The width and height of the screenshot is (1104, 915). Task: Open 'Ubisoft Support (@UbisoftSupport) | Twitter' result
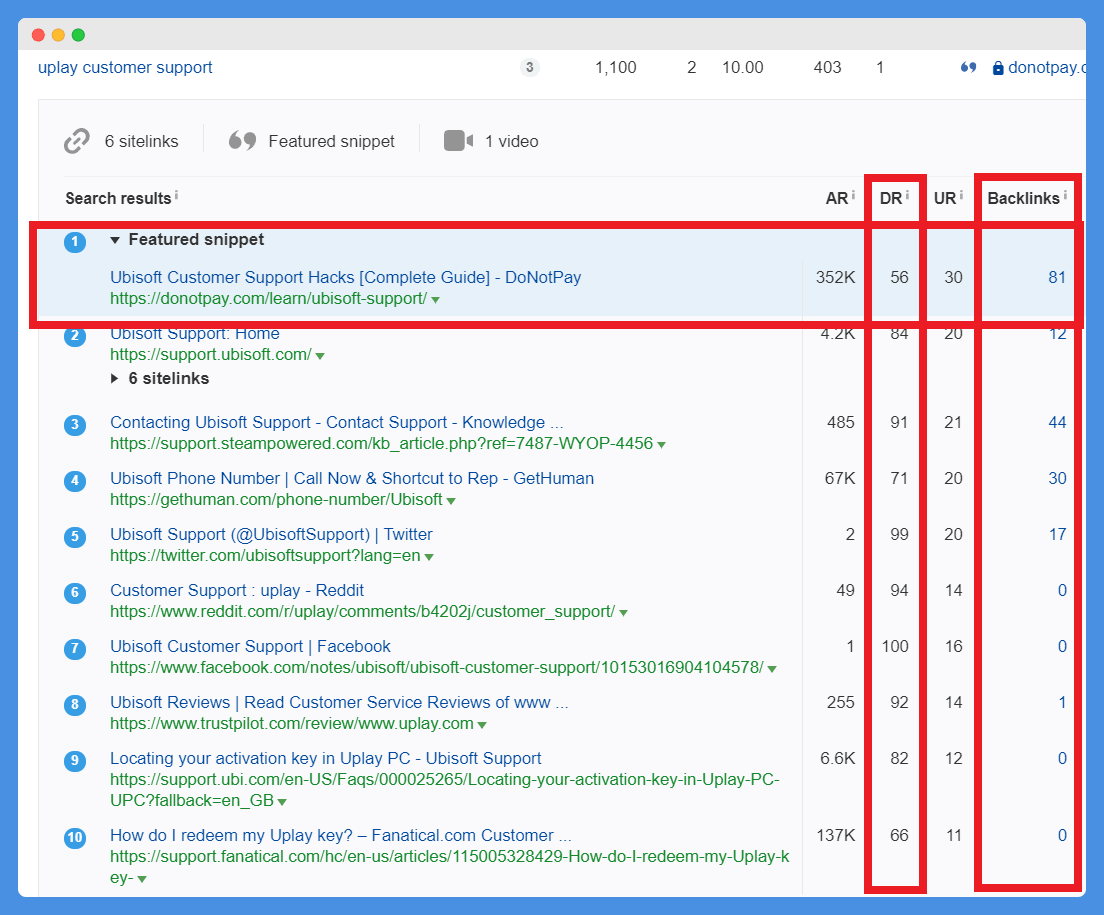click(x=271, y=534)
